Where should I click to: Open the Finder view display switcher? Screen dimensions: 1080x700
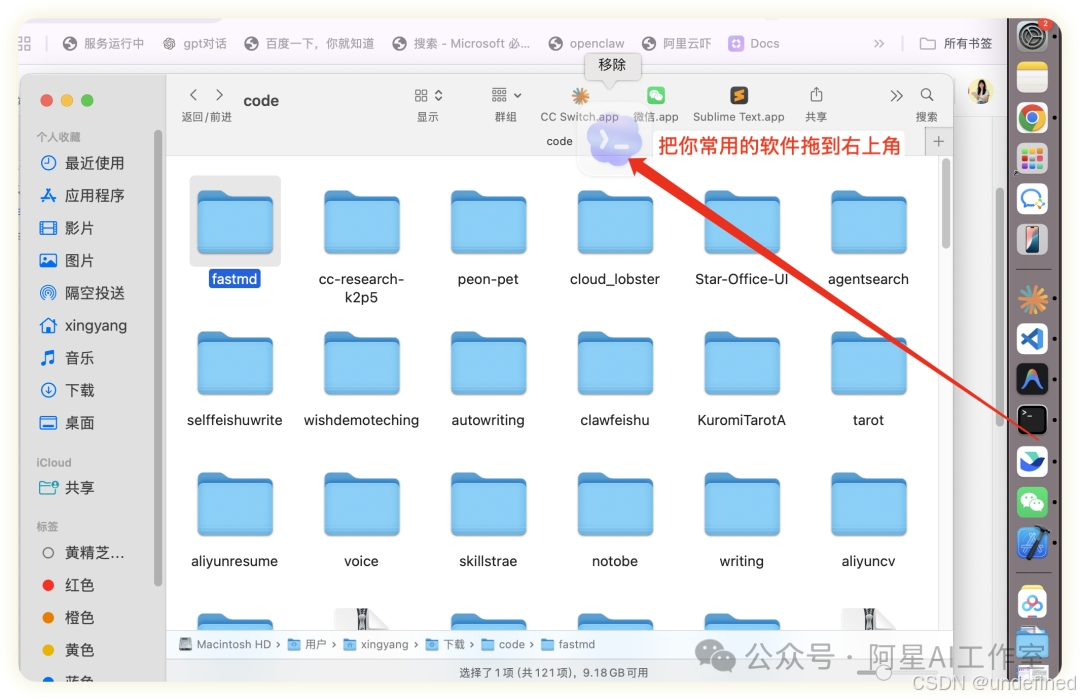pos(428,95)
